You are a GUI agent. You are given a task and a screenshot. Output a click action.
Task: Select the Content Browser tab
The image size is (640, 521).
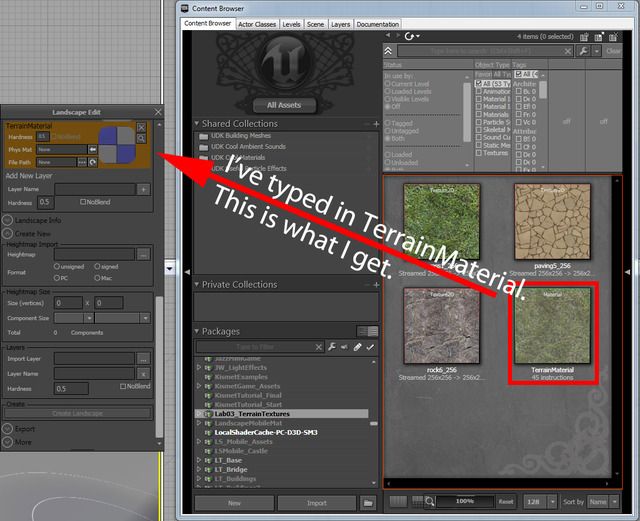coord(208,24)
